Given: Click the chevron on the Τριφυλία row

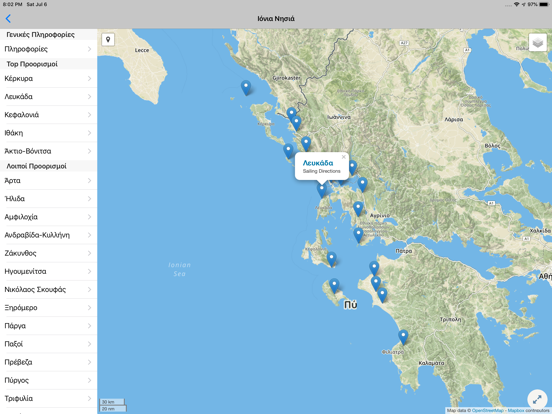Looking at the screenshot, I should (x=89, y=399).
